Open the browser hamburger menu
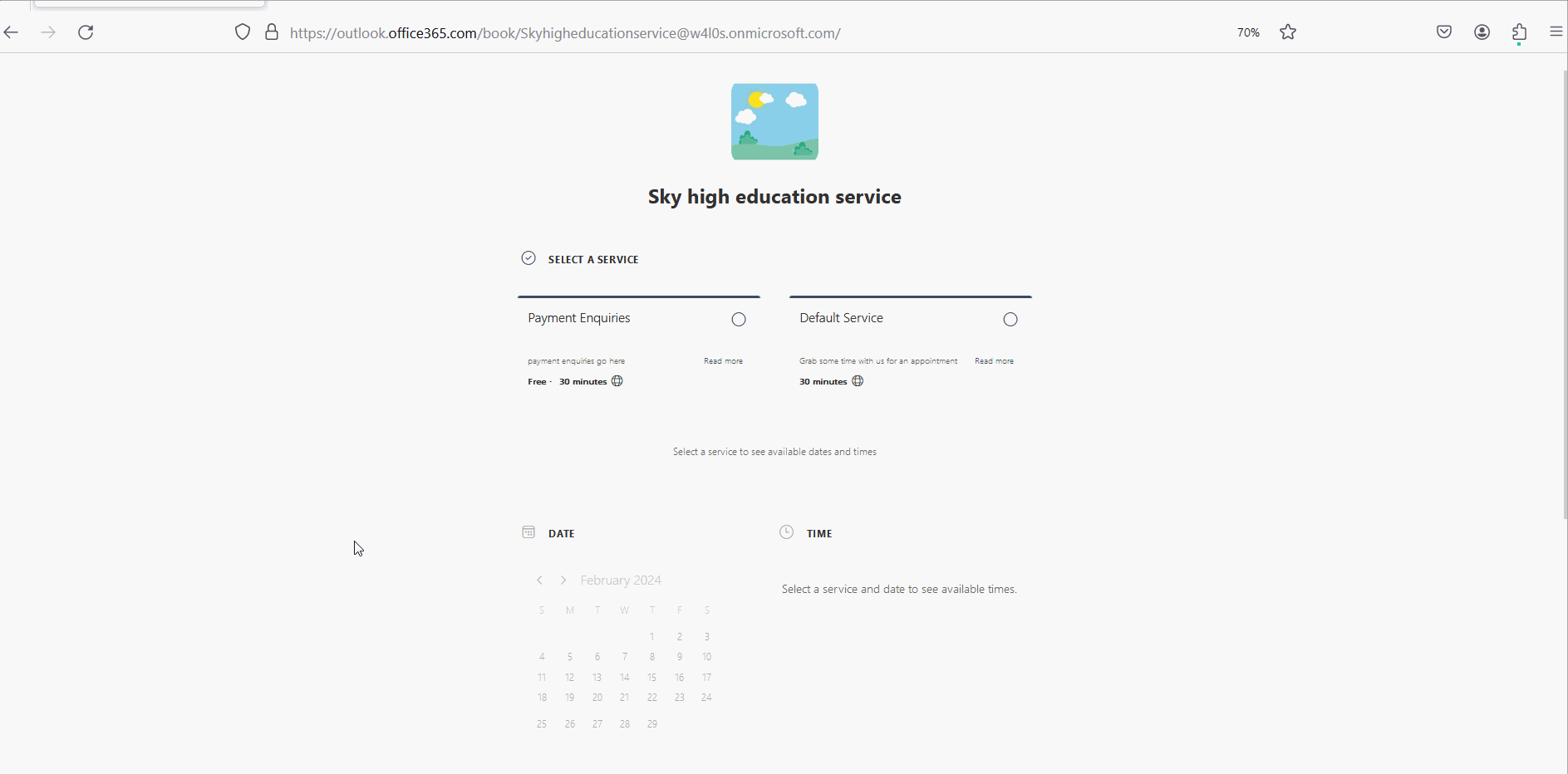The height and width of the screenshot is (774, 1568). tap(1556, 32)
